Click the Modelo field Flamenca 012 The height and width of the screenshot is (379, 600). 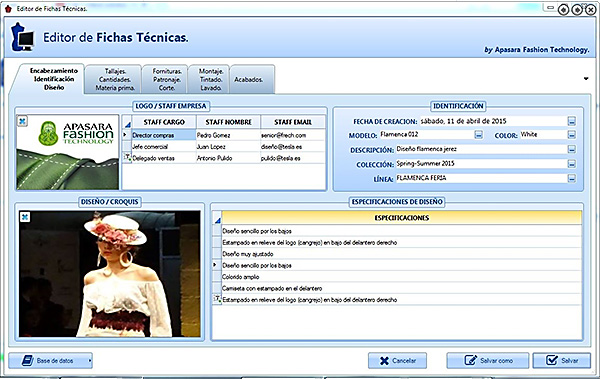426,134
